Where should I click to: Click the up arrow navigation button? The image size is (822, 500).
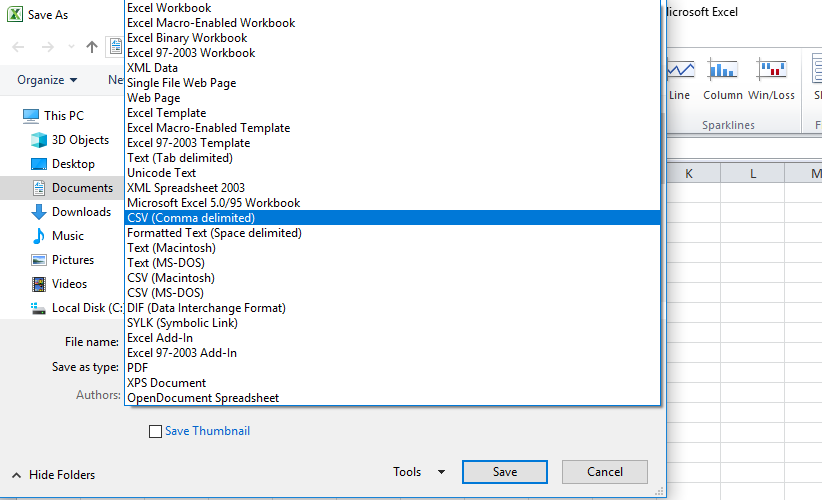click(x=92, y=46)
